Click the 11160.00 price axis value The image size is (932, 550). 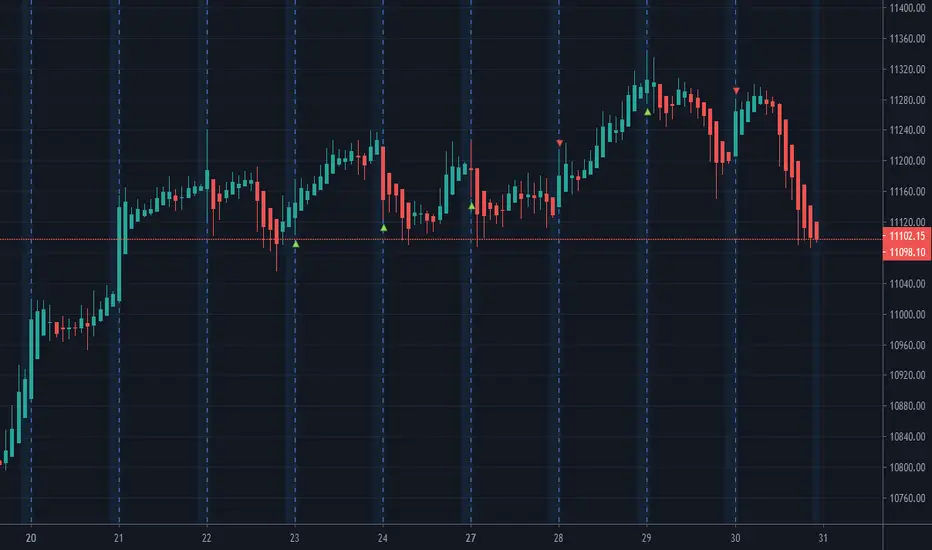[907, 191]
